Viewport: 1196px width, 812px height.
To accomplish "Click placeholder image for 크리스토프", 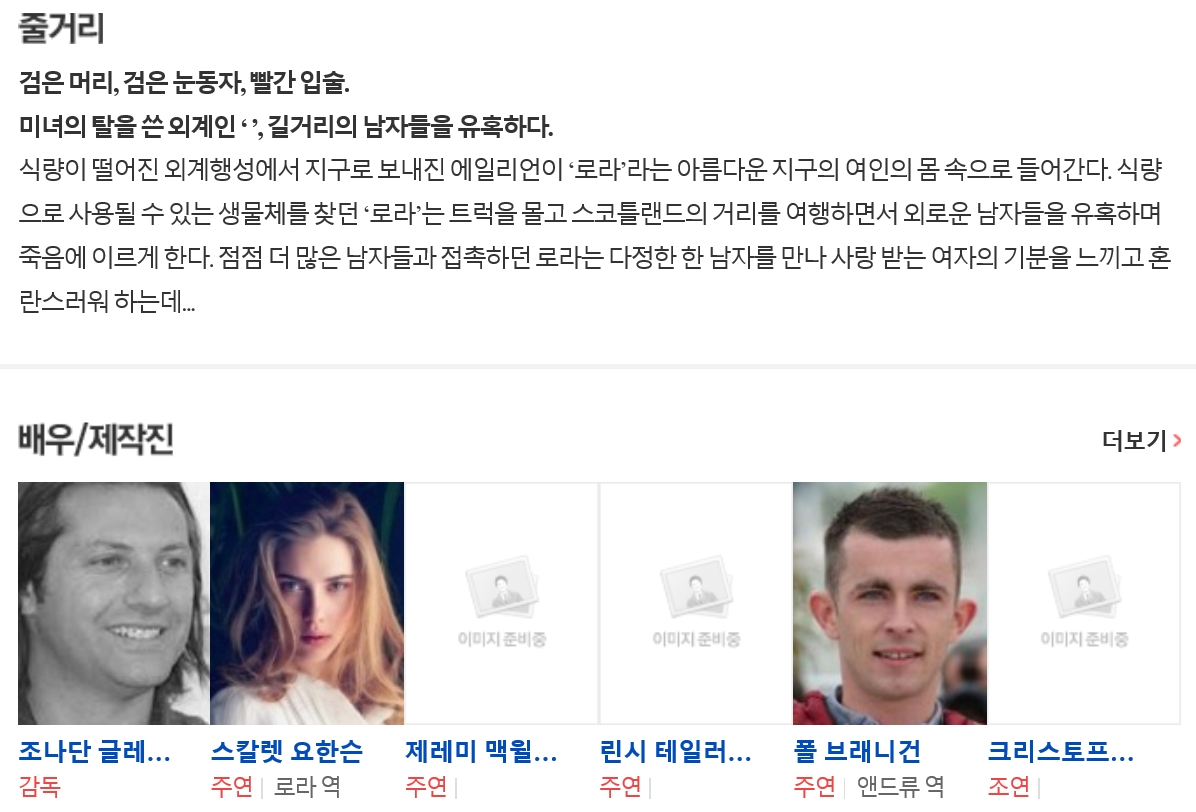I will pyautogui.click(x=1084, y=603).
